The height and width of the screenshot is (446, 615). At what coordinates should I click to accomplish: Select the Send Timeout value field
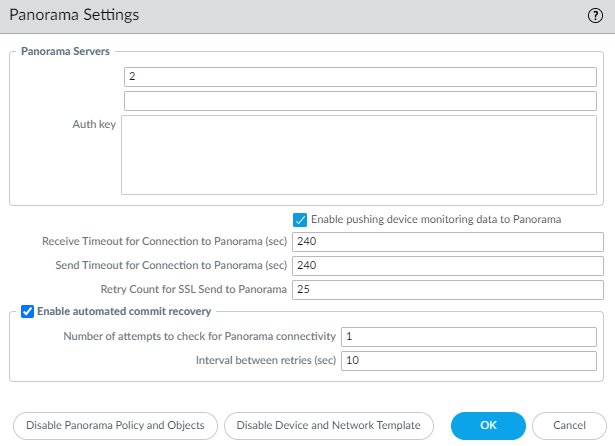[446, 265]
